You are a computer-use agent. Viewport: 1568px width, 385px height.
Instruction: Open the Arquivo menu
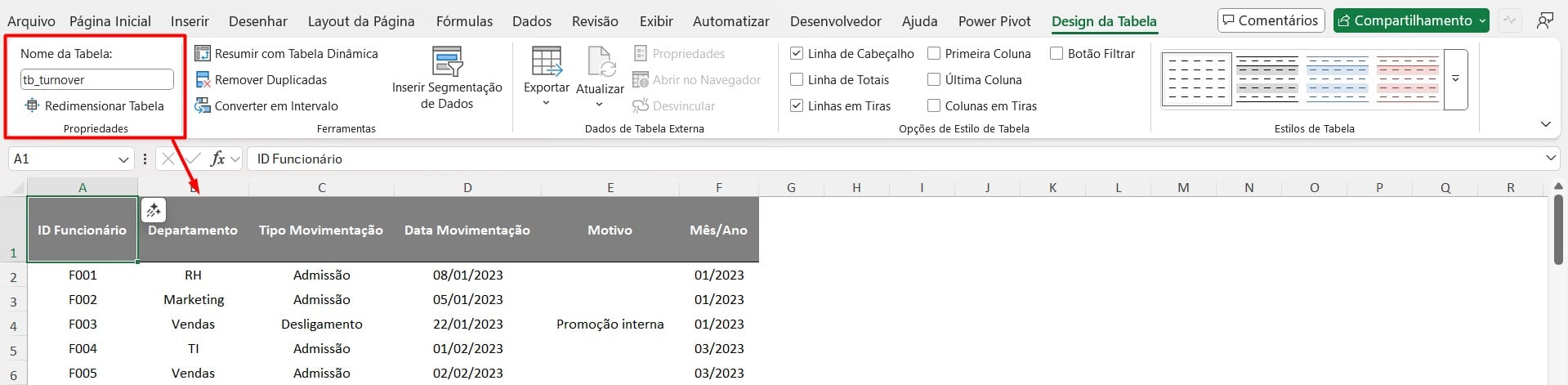click(x=31, y=21)
